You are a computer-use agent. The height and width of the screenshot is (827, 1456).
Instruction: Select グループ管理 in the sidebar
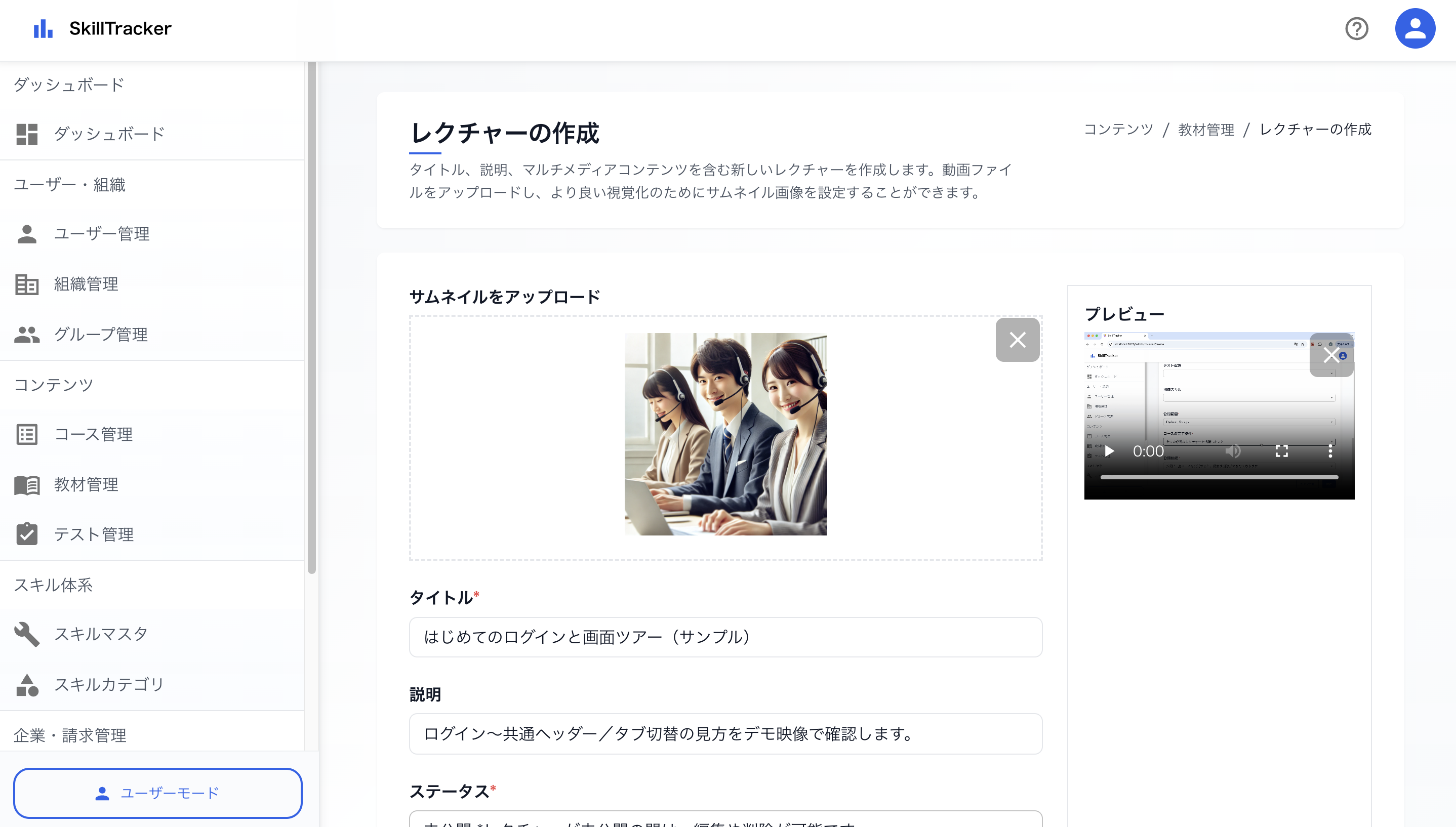coord(101,335)
